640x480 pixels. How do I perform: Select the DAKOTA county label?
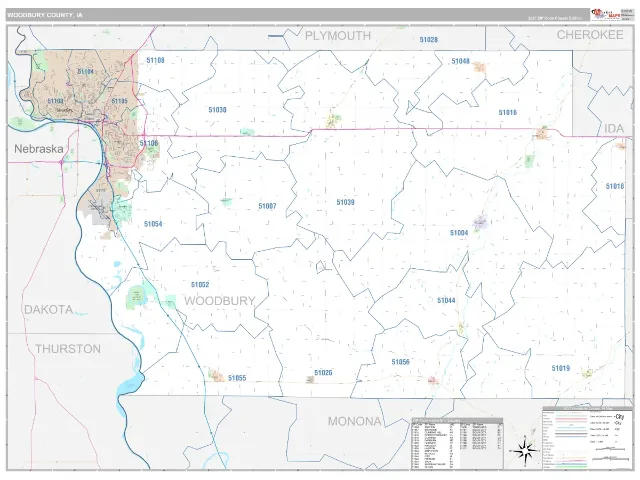tap(49, 310)
